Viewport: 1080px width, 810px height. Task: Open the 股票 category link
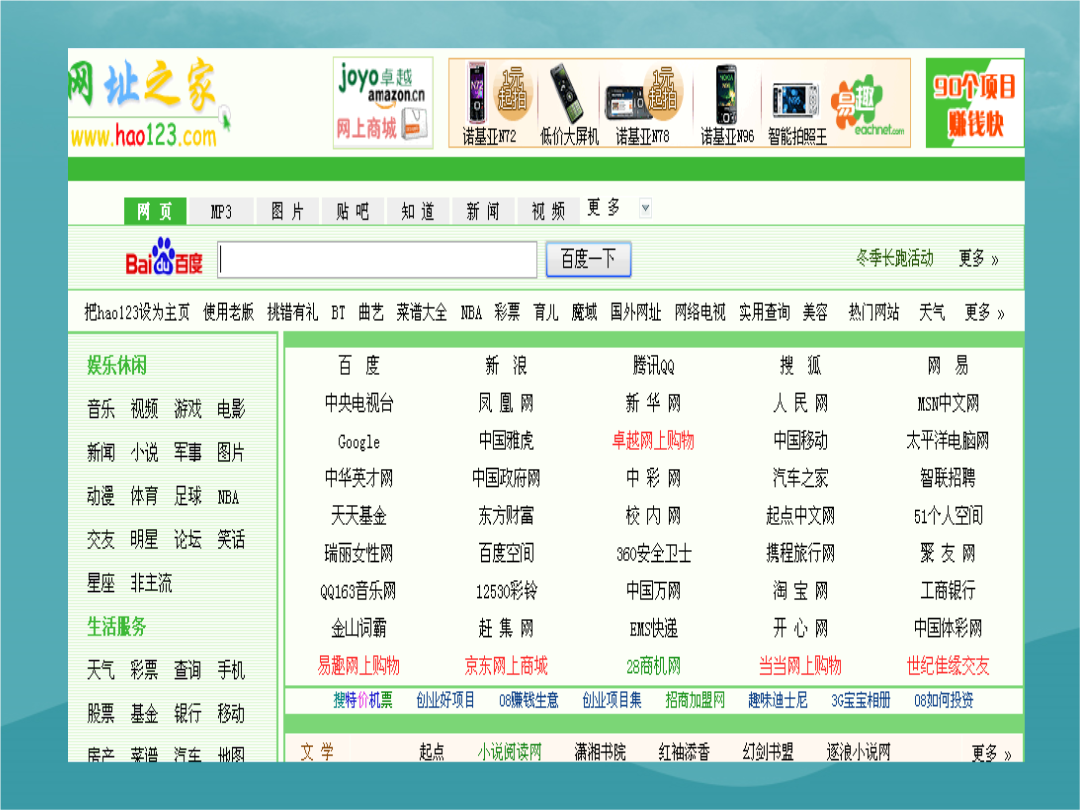tap(101, 714)
